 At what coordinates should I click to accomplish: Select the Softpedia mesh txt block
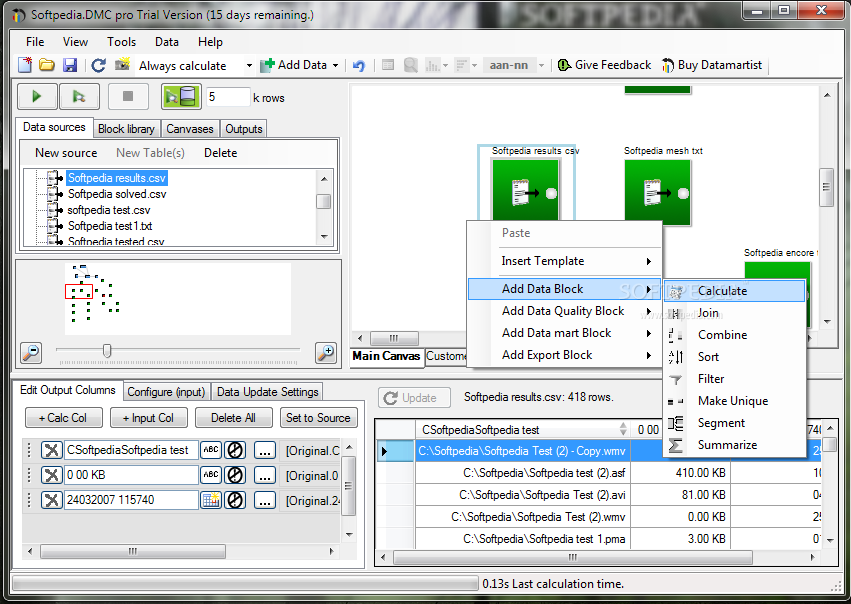tap(657, 193)
